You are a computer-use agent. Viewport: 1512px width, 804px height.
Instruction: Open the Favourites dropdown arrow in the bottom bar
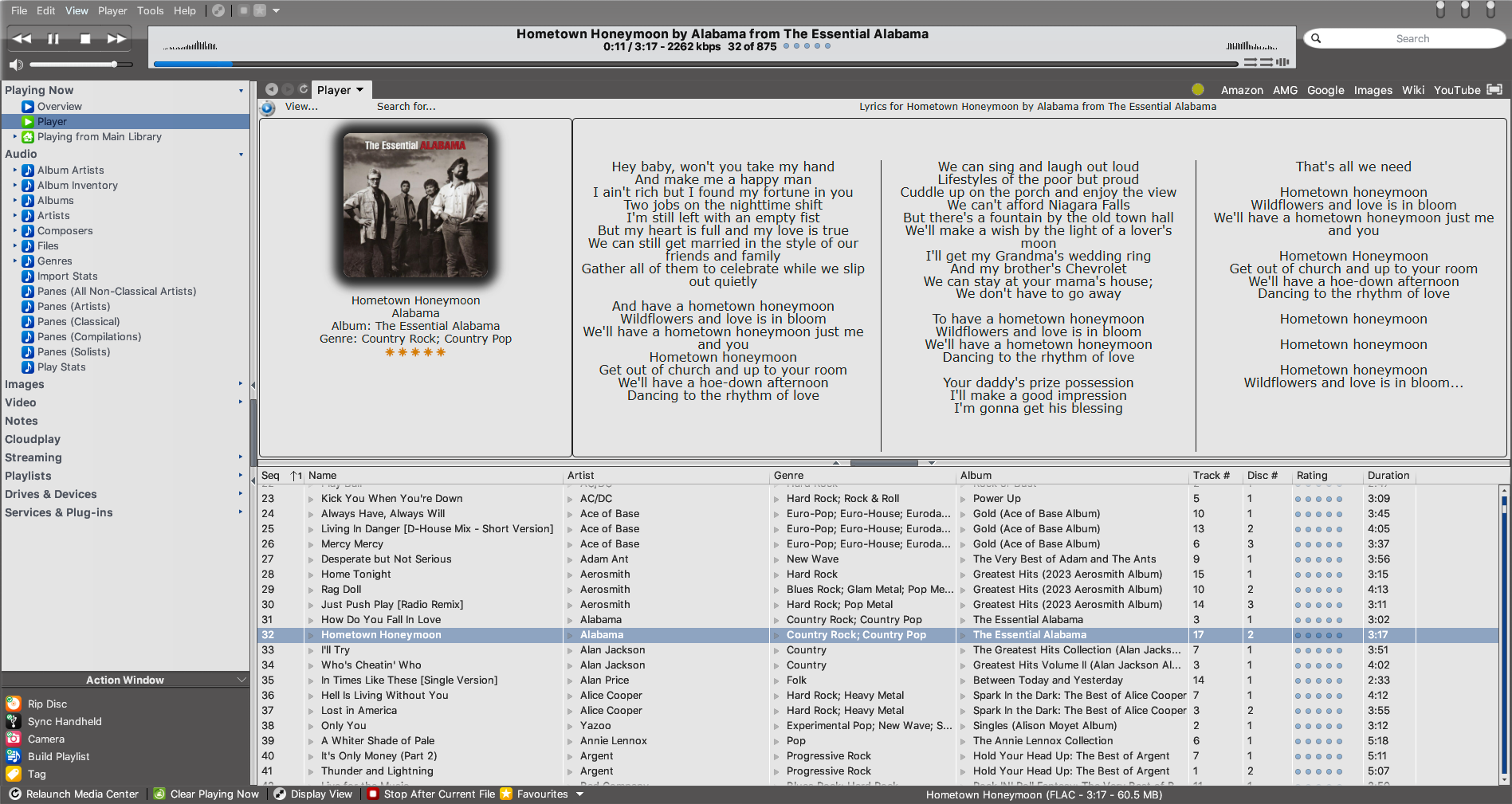pos(579,794)
